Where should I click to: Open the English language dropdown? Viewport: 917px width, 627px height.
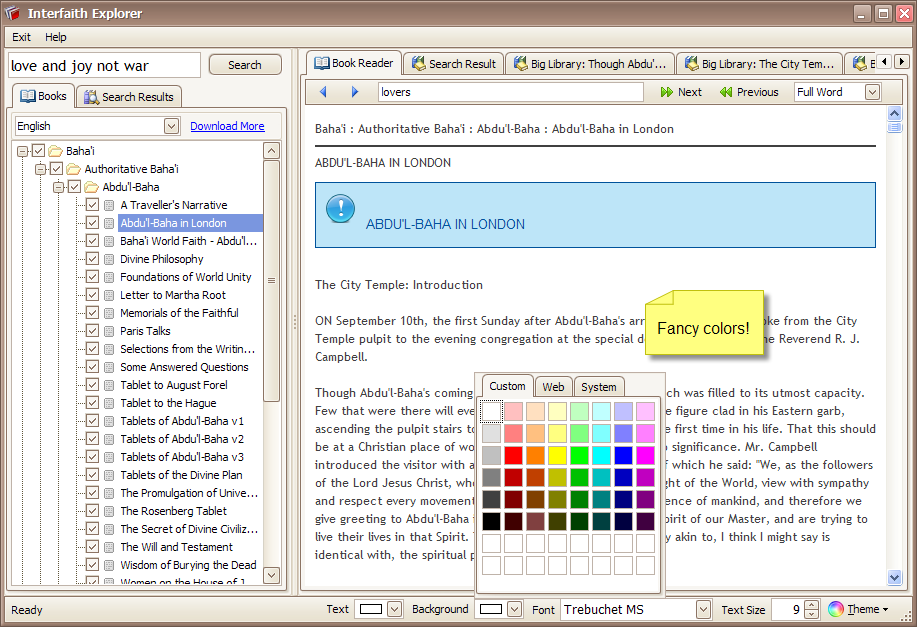[x=171, y=126]
